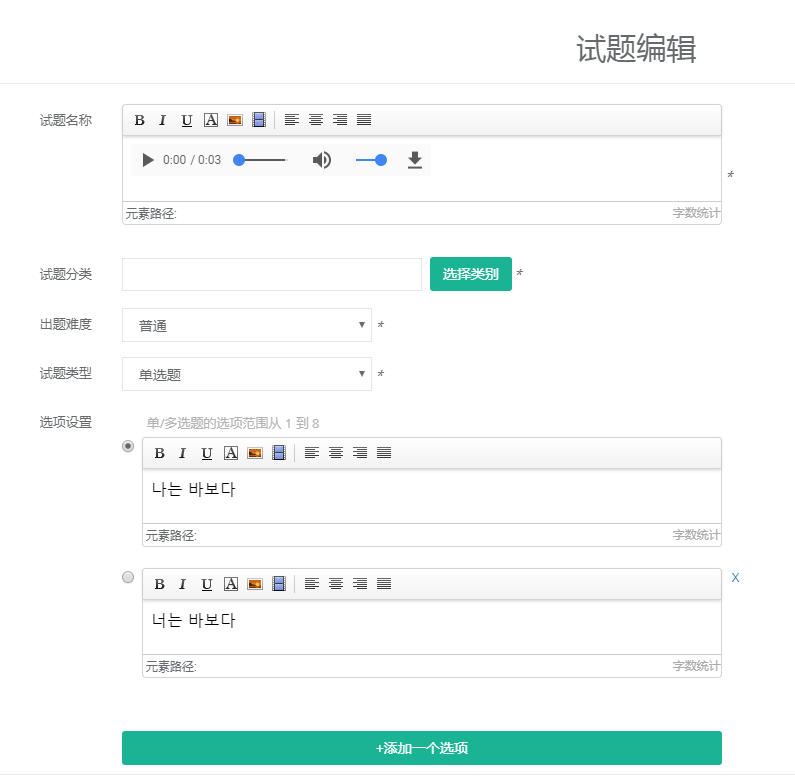Click into 너는 바보다 text area
This screenshot has height=779, width=795.
click(432, 627)
